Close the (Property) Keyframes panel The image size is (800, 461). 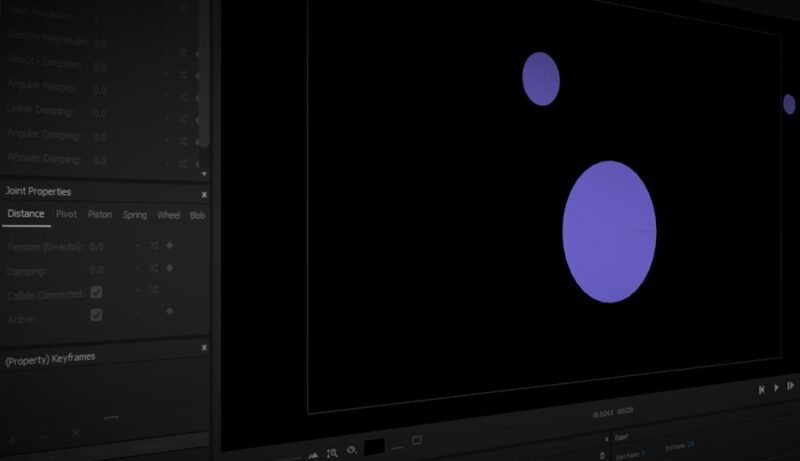click(204, 348)
